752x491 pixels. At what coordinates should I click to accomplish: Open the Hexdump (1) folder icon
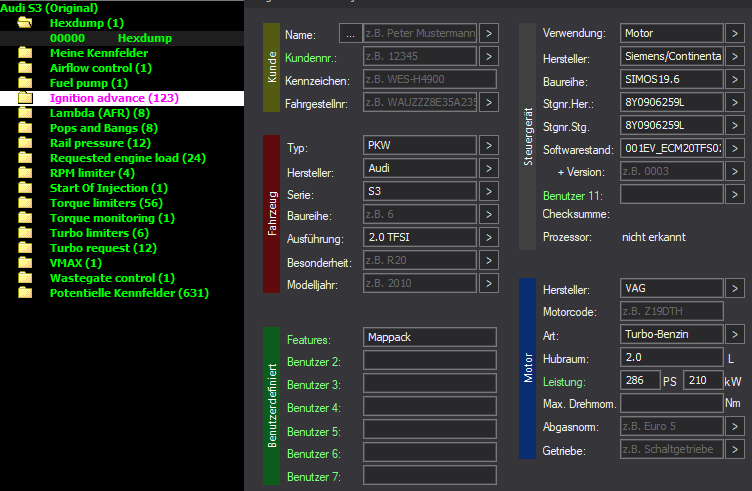[x=25, y=23]
